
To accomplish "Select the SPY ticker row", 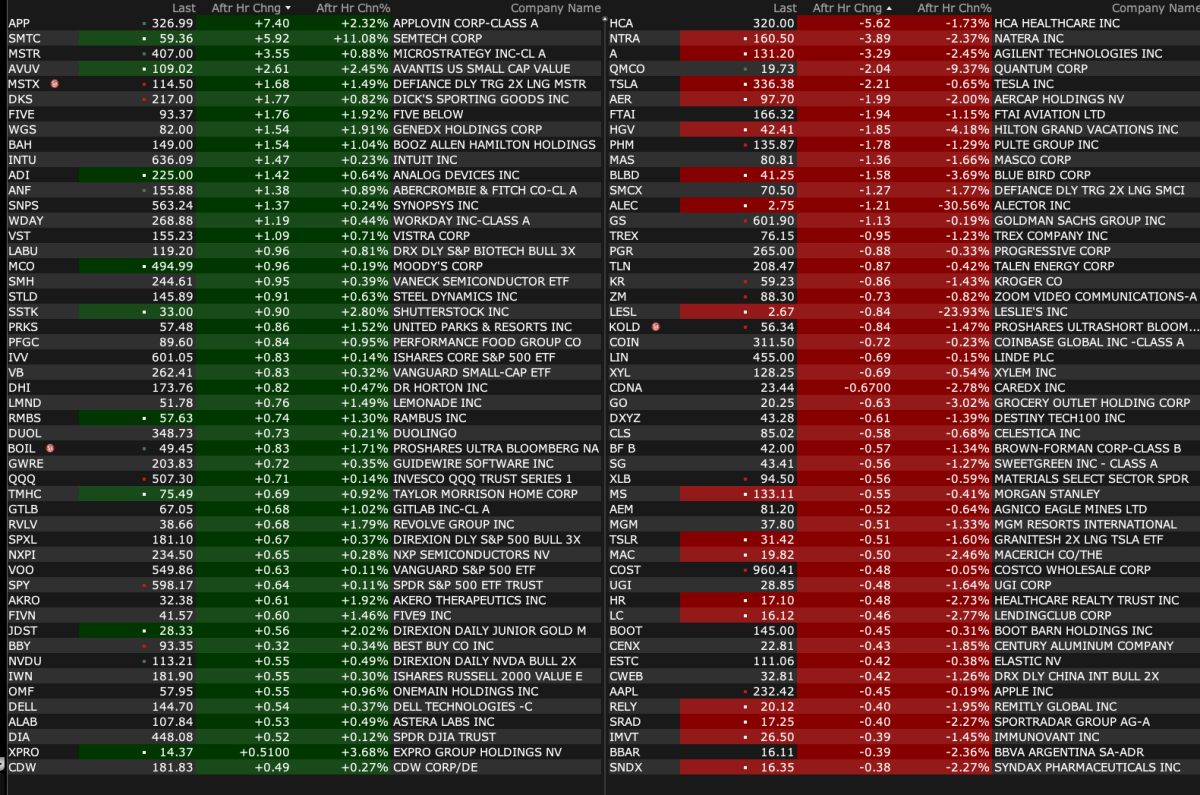I will coord(19,585).
